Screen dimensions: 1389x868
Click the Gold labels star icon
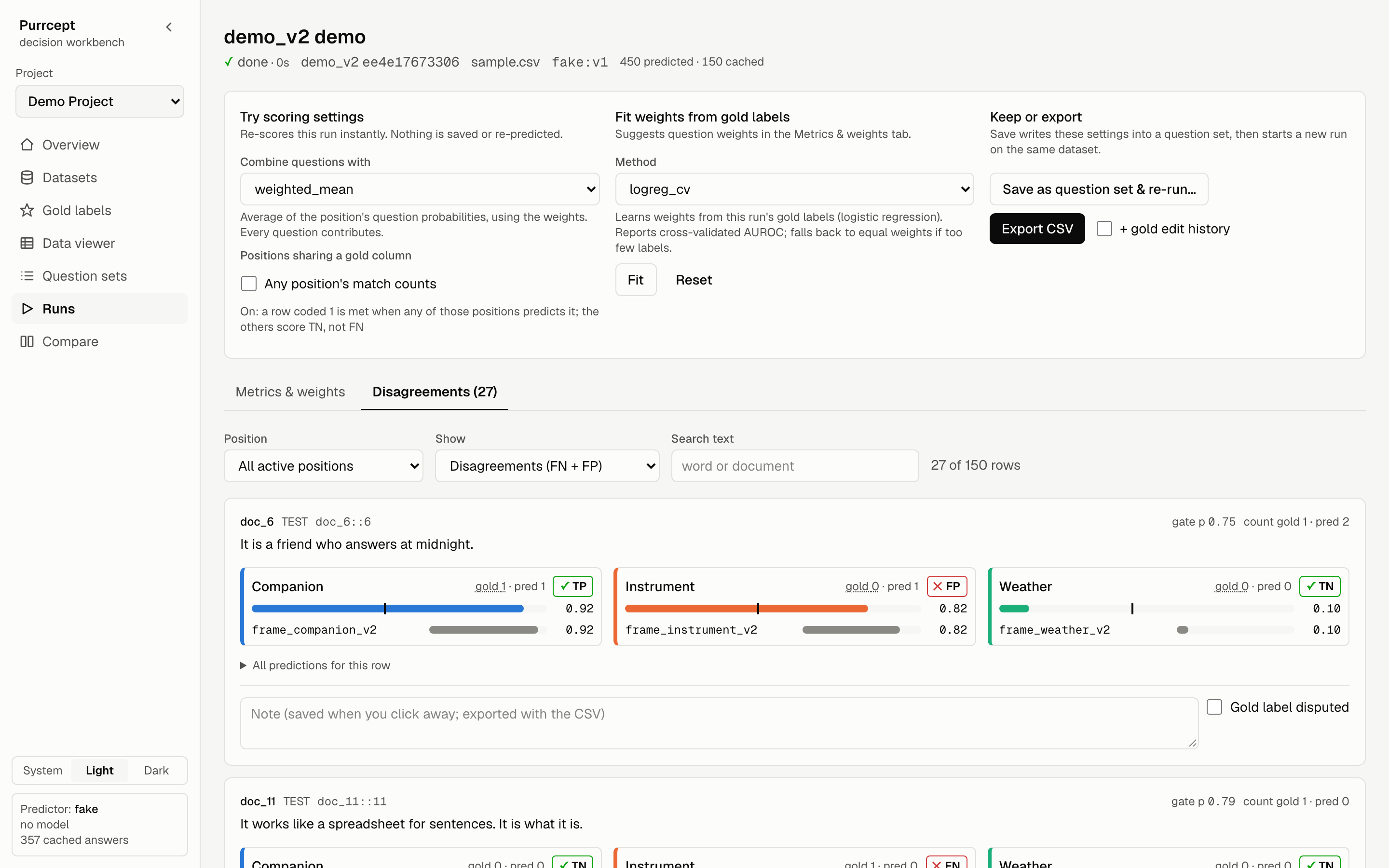[x=27, y=210]
